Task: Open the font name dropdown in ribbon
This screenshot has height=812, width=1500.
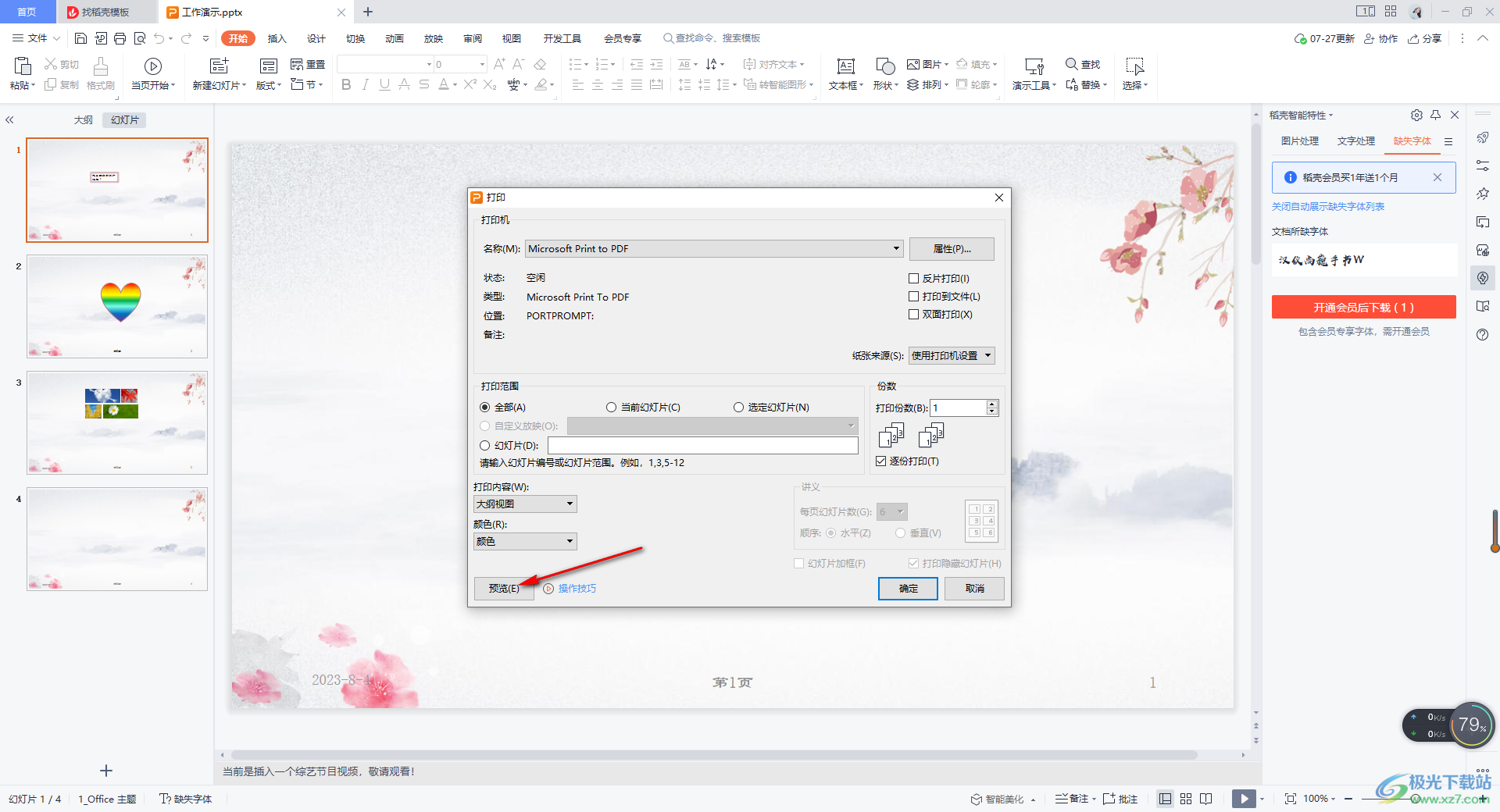Action: pyautogui.click(x=429, y=65)
